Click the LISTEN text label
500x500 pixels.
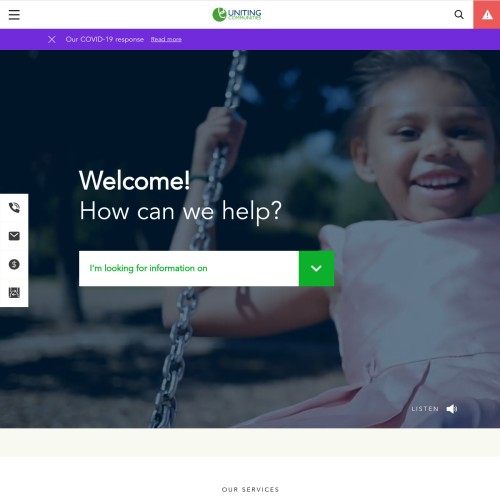425,409
